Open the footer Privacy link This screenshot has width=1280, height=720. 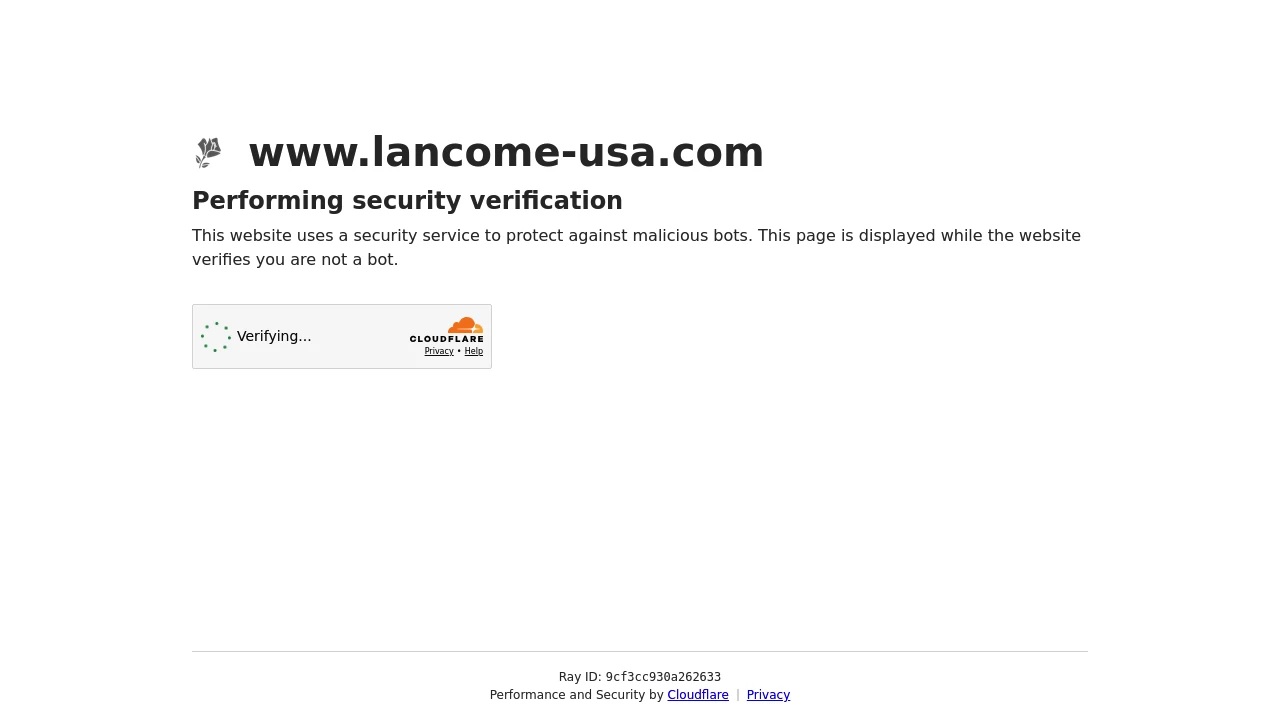tap(768, 695)
